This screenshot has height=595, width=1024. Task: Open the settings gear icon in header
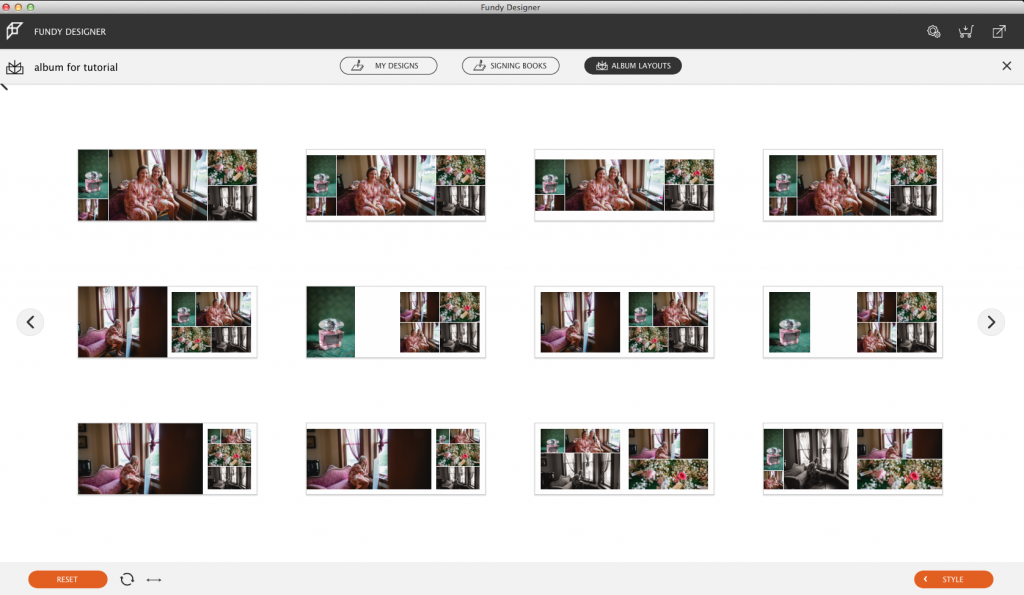[x=934, y=31]
